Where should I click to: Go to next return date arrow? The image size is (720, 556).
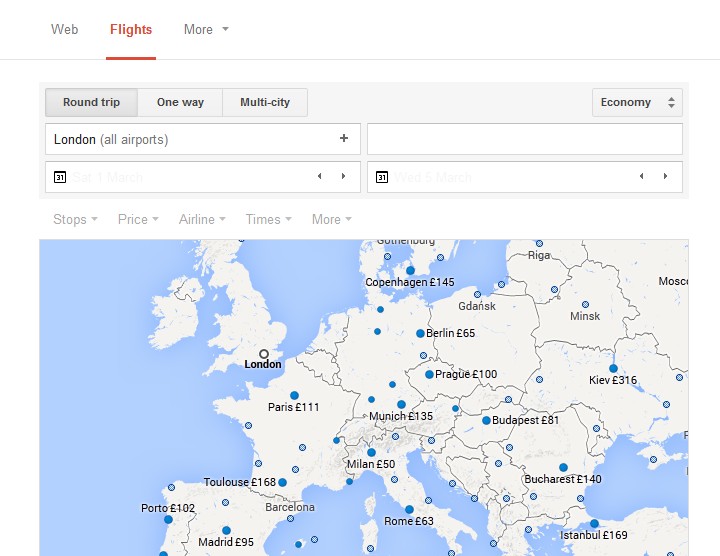tap(665, 176)
